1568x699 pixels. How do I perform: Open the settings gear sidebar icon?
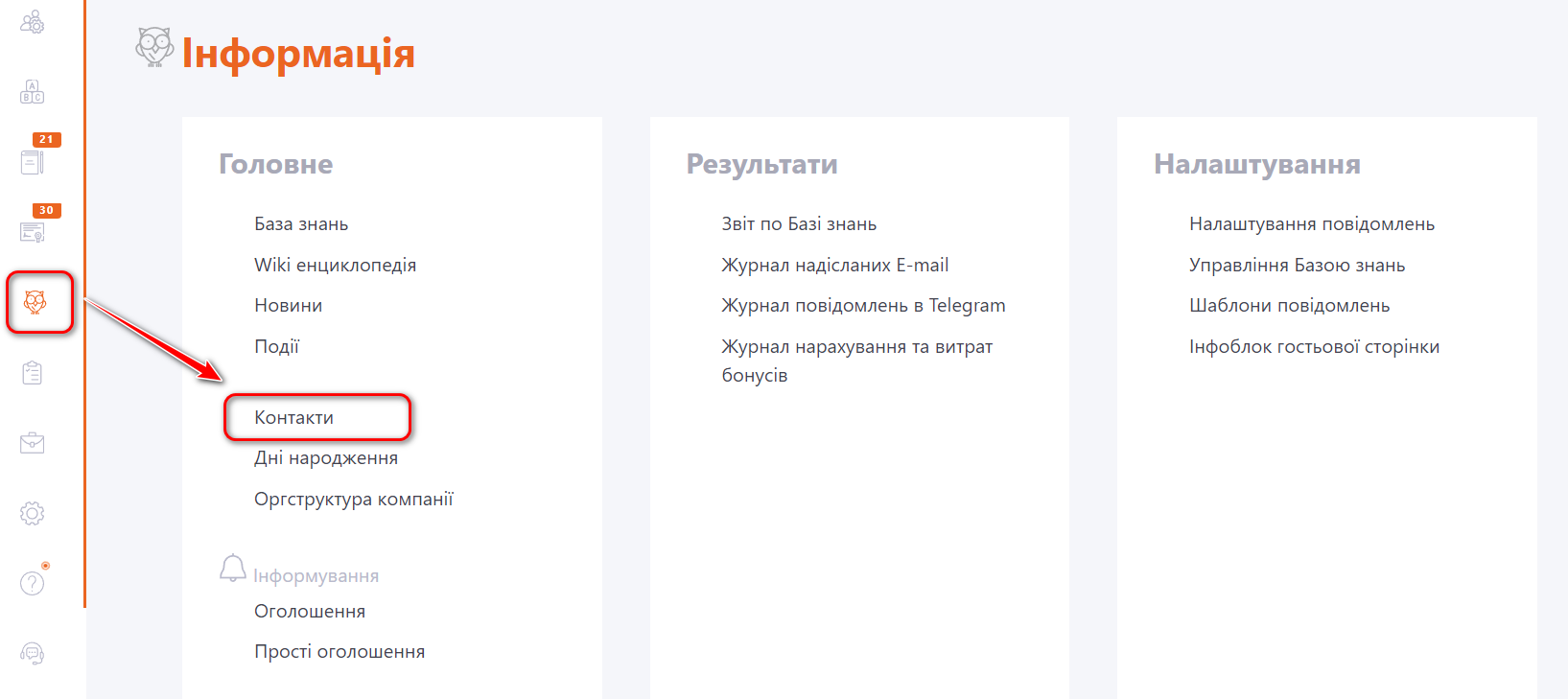33,513
